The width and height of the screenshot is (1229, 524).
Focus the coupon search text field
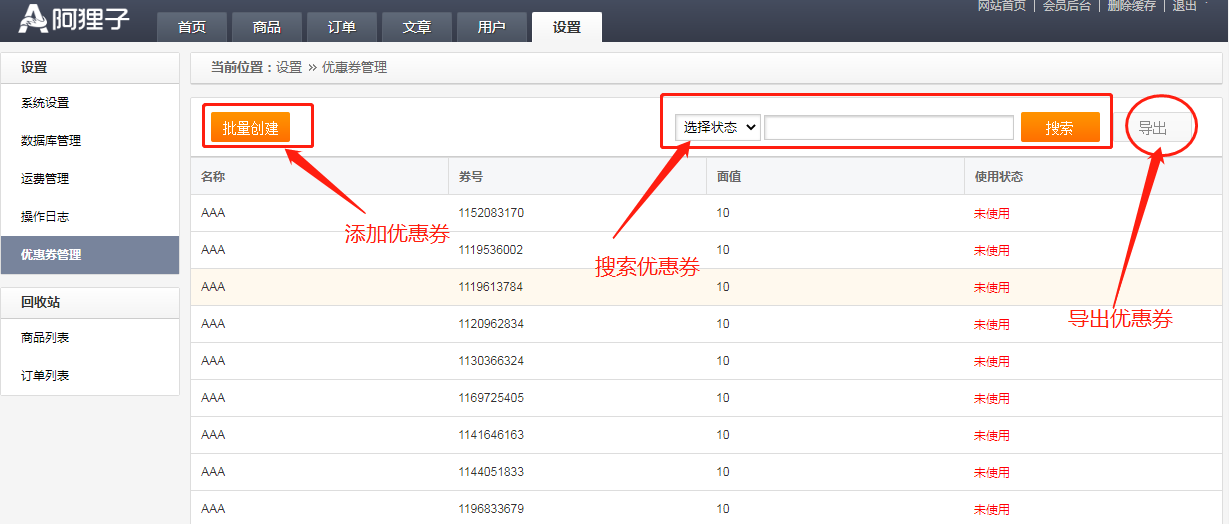[x=889, y=127]
